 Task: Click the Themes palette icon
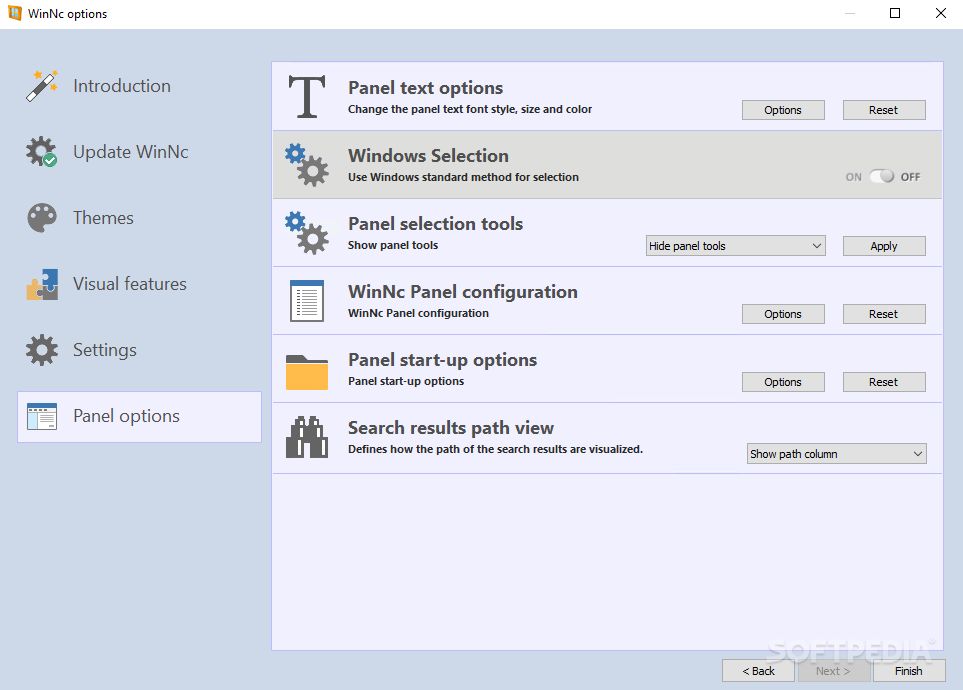(42, 218)
